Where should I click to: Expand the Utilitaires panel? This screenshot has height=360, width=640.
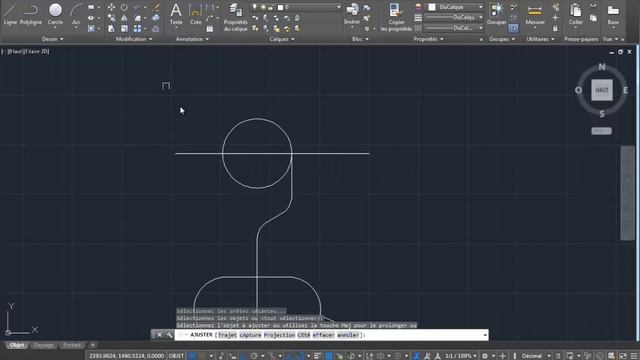[540, 39]
